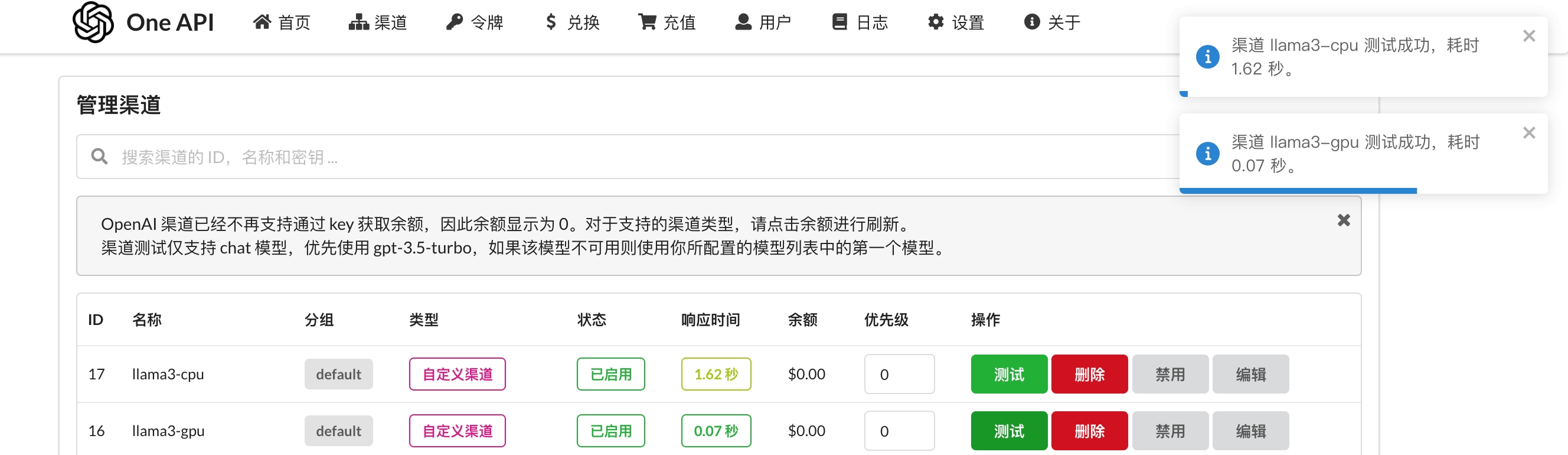Dismiss the llama3-cpu test success notification
Screen dimensions: 1568x455
[x=1528, y=37]
